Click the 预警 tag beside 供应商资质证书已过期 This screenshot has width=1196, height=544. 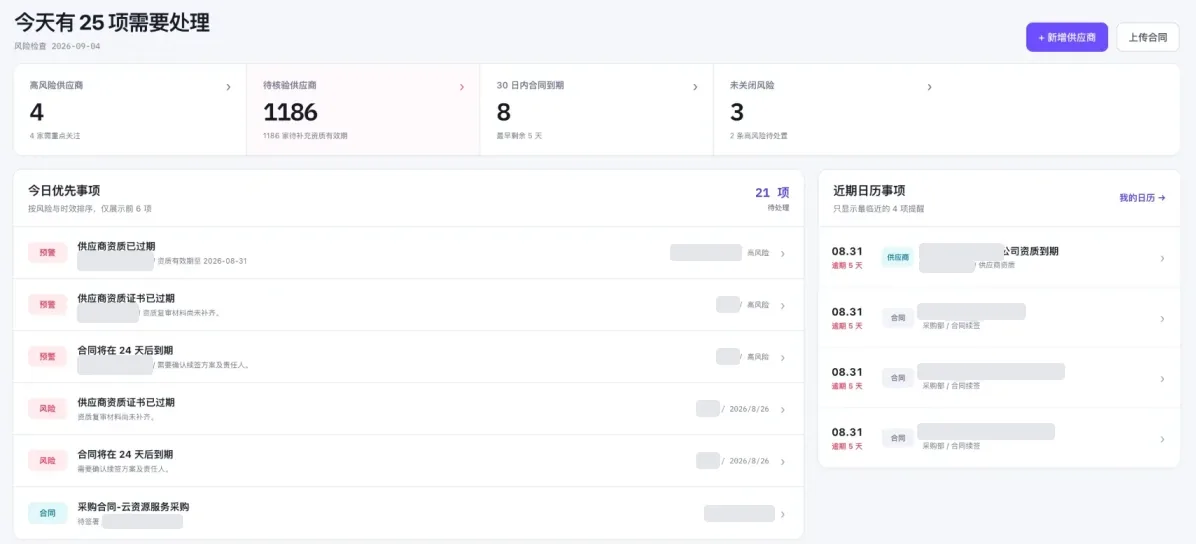[x=47, y=304]
